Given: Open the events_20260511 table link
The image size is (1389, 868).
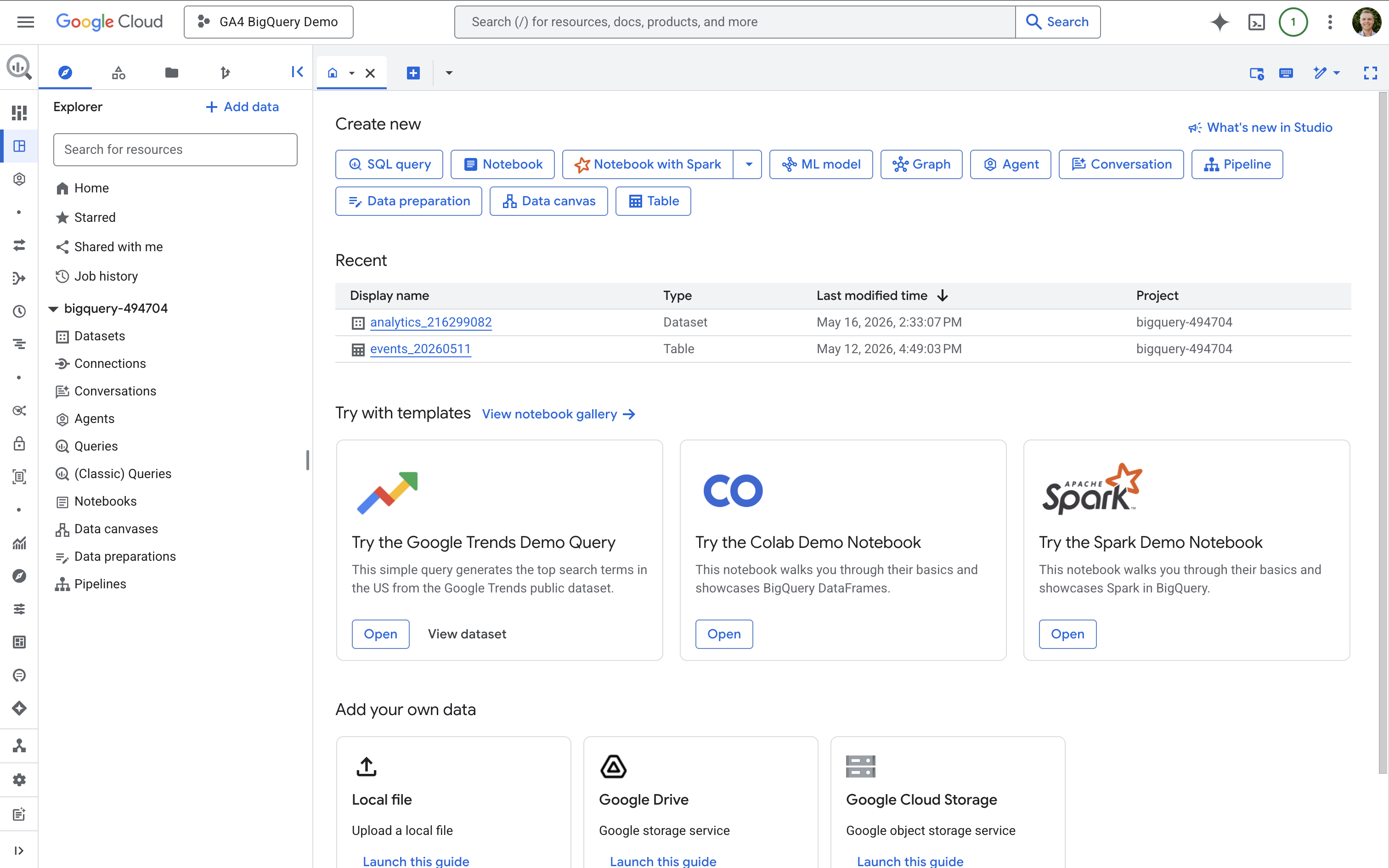Looking at the screenshot, I should point(420,349).
